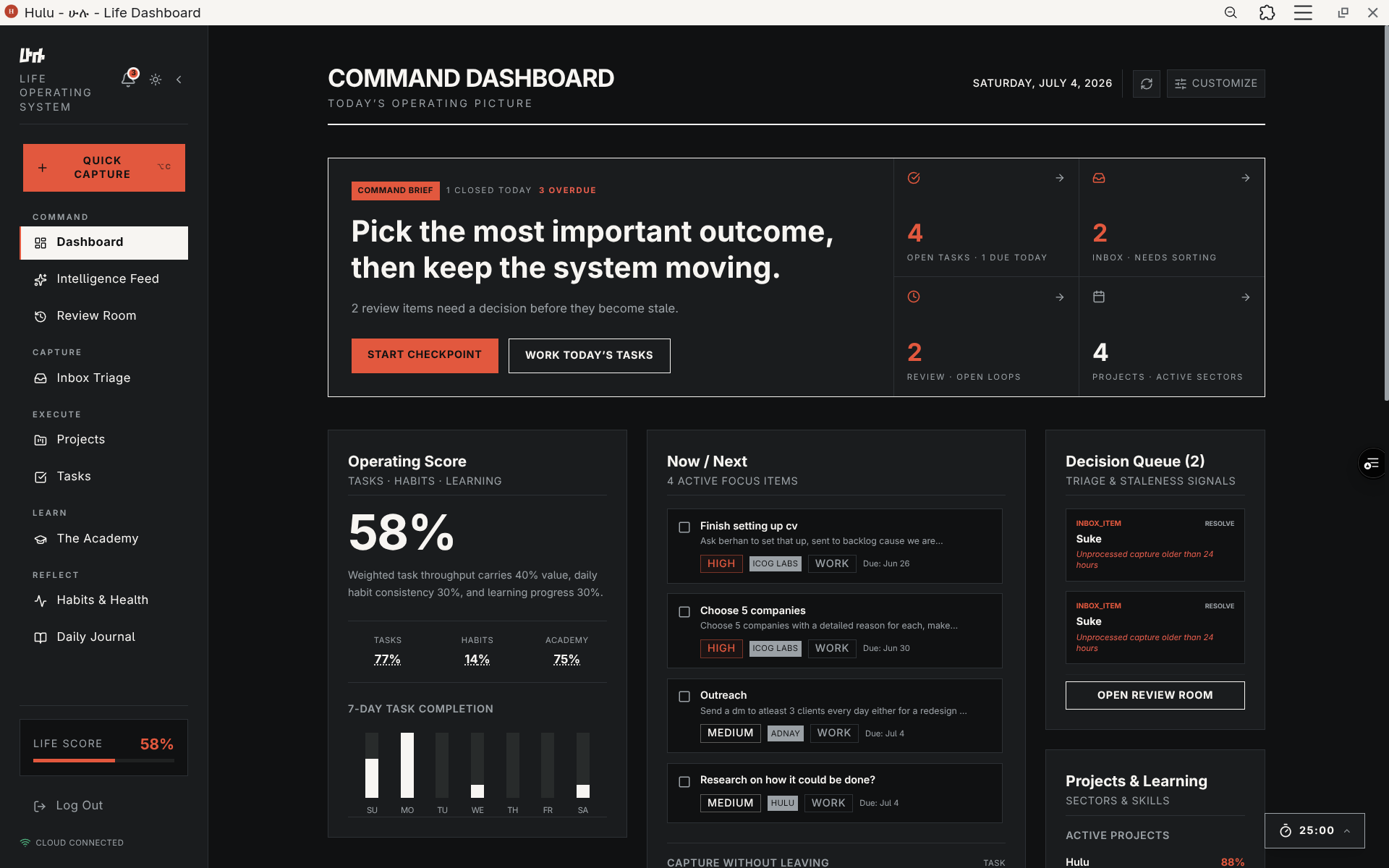Open Intelligence Feed
The width and height of the screenshot is (1389, 868).
click(104, 279)
